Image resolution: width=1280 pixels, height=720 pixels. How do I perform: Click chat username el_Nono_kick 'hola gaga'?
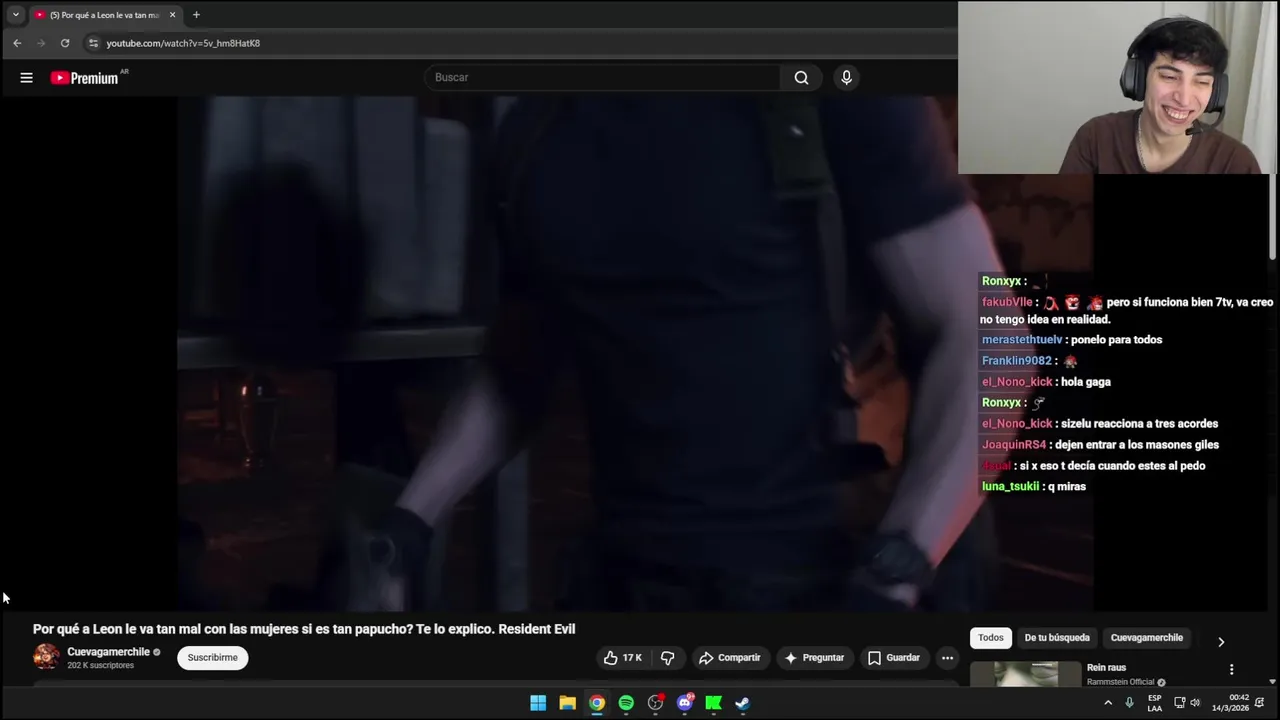[x=1017, y=382]
